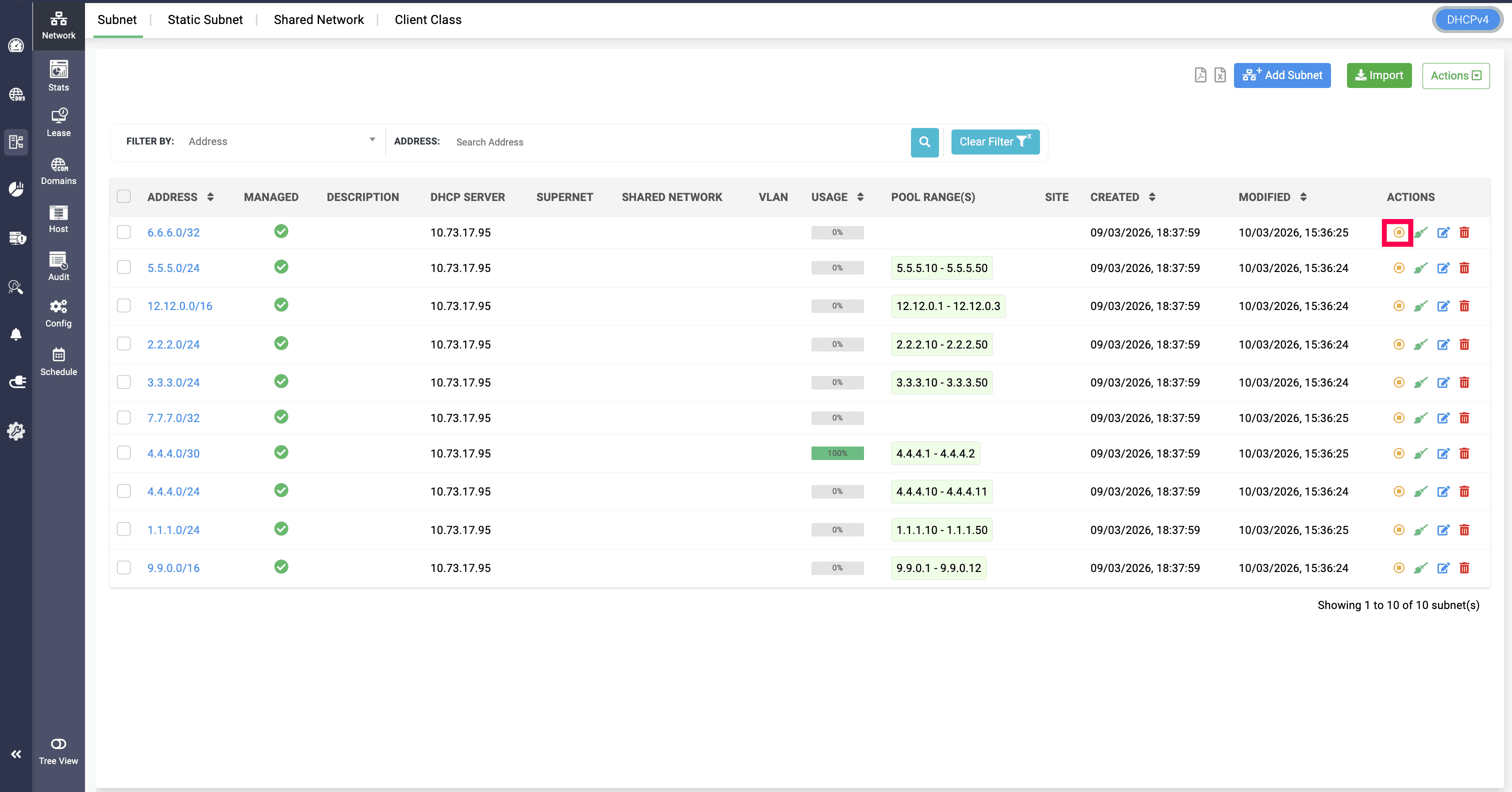The width and height of the screenshot is (1512, 792).
Task: Open the Lease sidebar section
Action: pyautogui.click(x=58, y=122)
